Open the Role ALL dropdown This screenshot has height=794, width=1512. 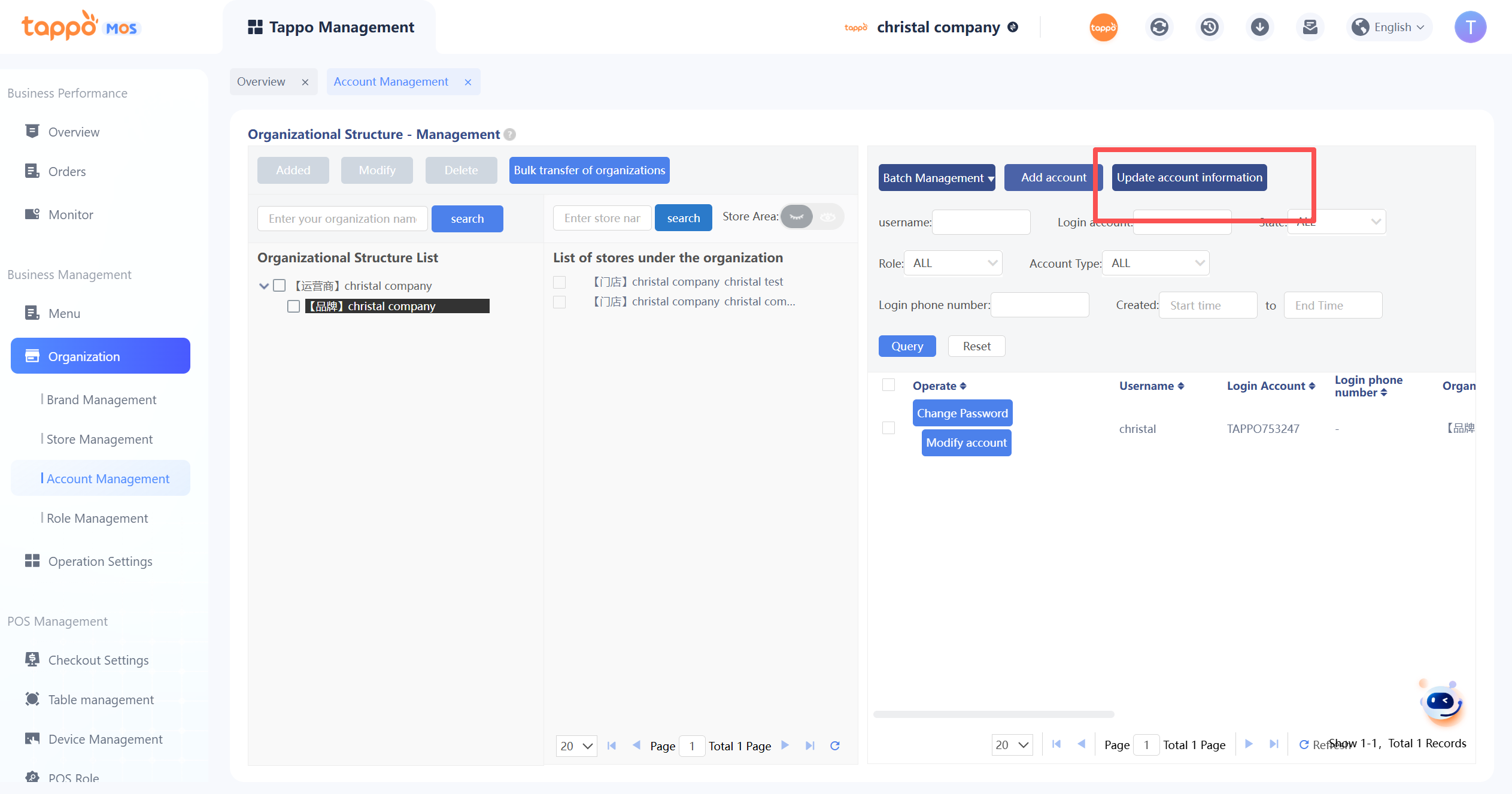[953, 263]
